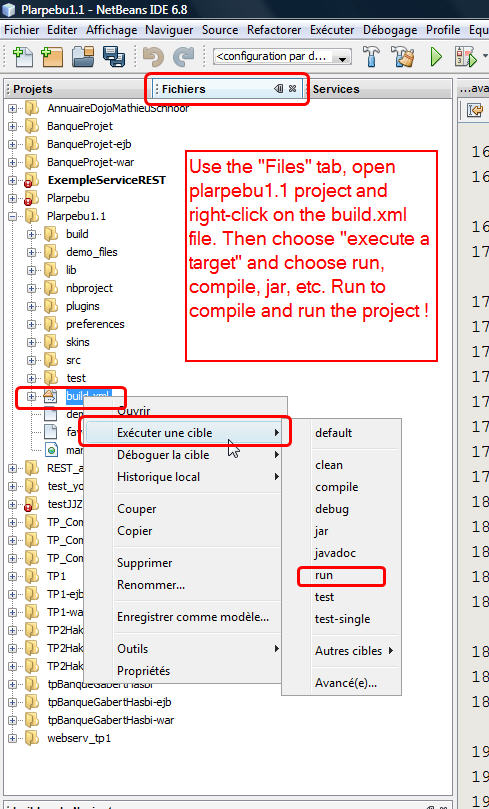Open the Exécuter une cible submenu

tap(183, 433)
